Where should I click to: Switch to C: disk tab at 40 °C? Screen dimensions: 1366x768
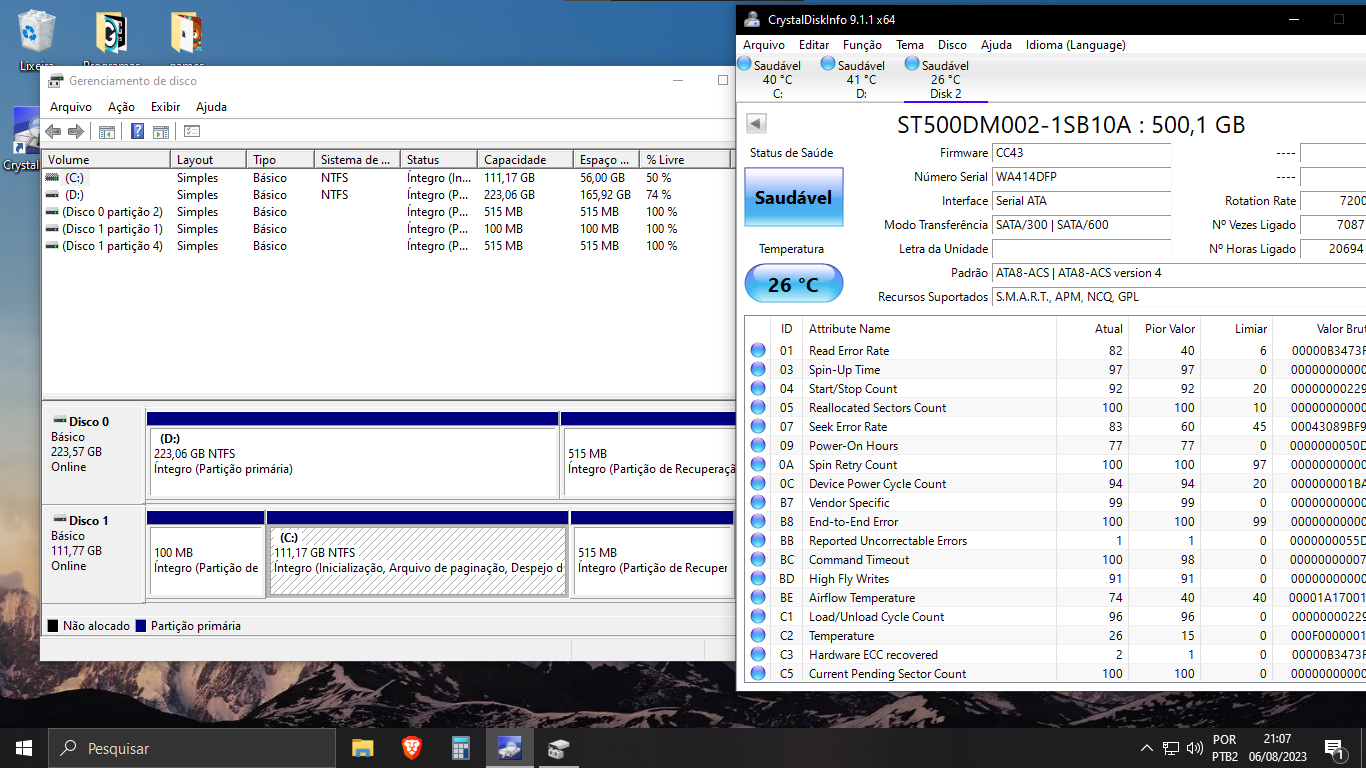[x=777, y=79]
